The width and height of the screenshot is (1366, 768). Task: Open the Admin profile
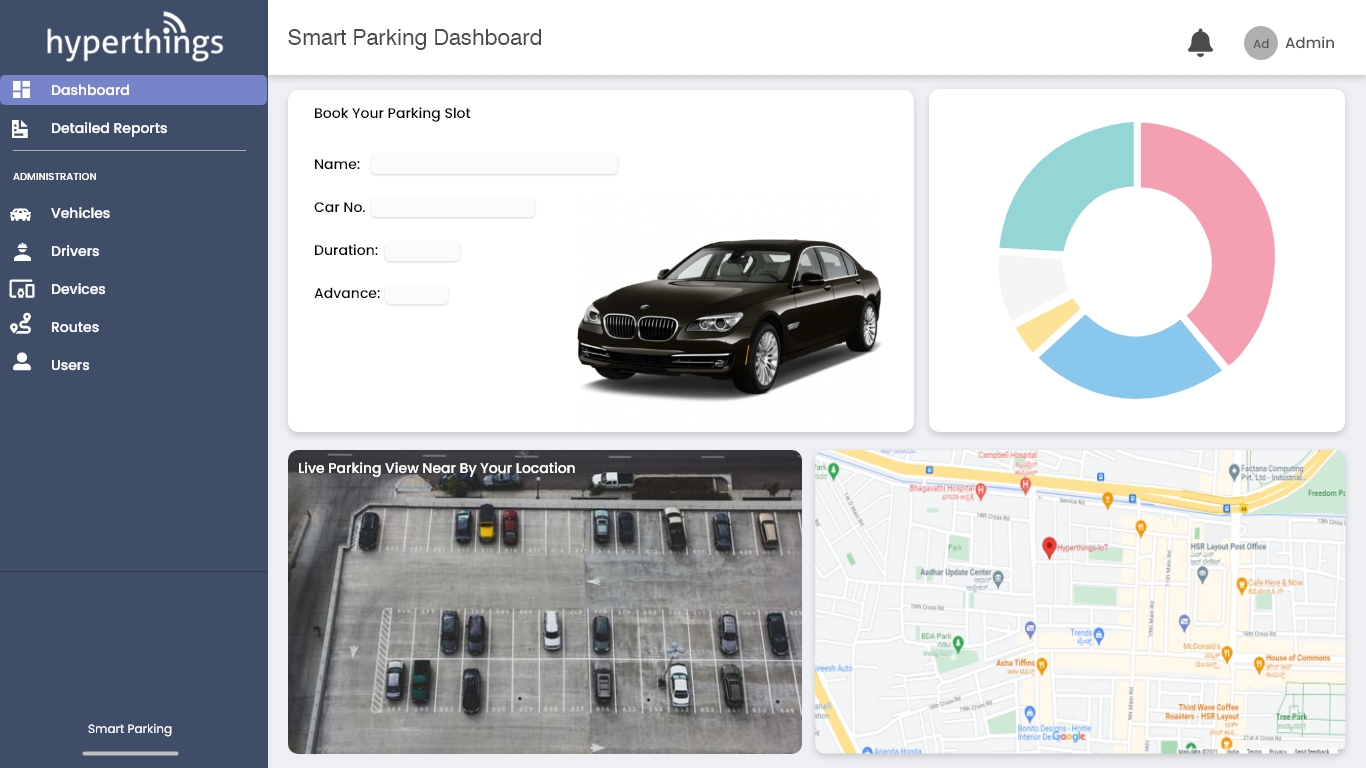[x=1290, y=42]
